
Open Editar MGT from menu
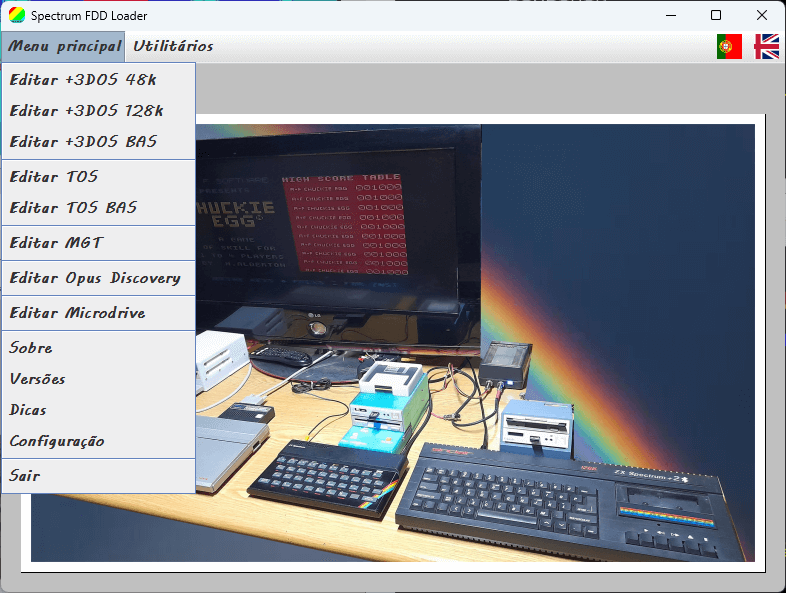pos(99,243)
